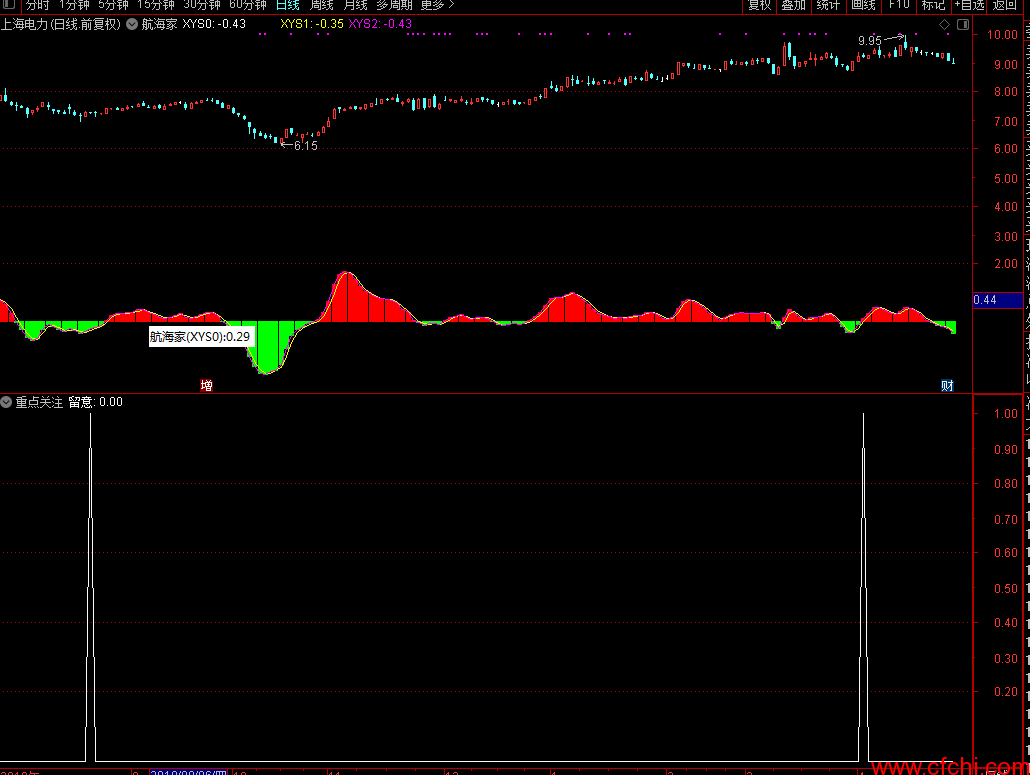Click the 画线 drawing tools button

click(863, 5)
